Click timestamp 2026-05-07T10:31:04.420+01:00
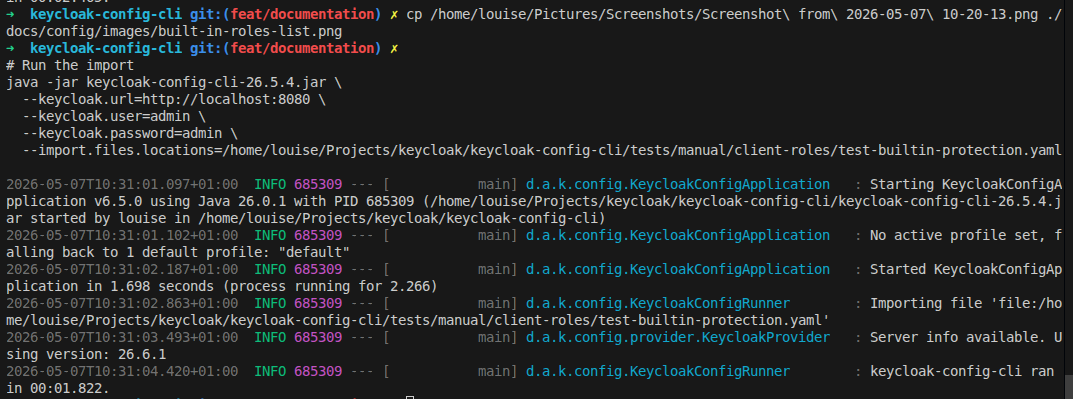The height and width of the screenshot is (399, 1073). [x=122, y=371]
